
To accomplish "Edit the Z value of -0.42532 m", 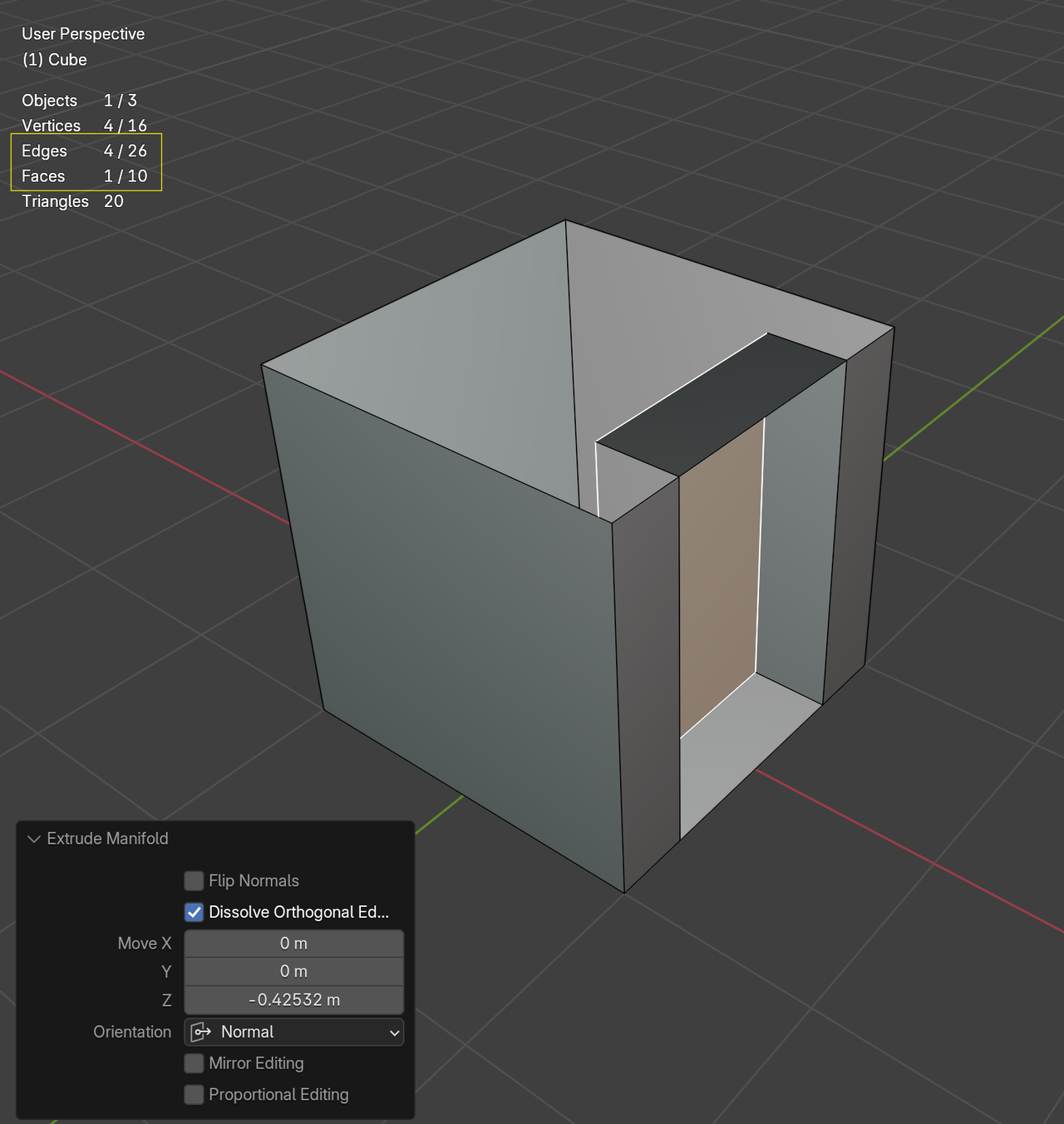I will pyautogui.click(x=293, y=999).
